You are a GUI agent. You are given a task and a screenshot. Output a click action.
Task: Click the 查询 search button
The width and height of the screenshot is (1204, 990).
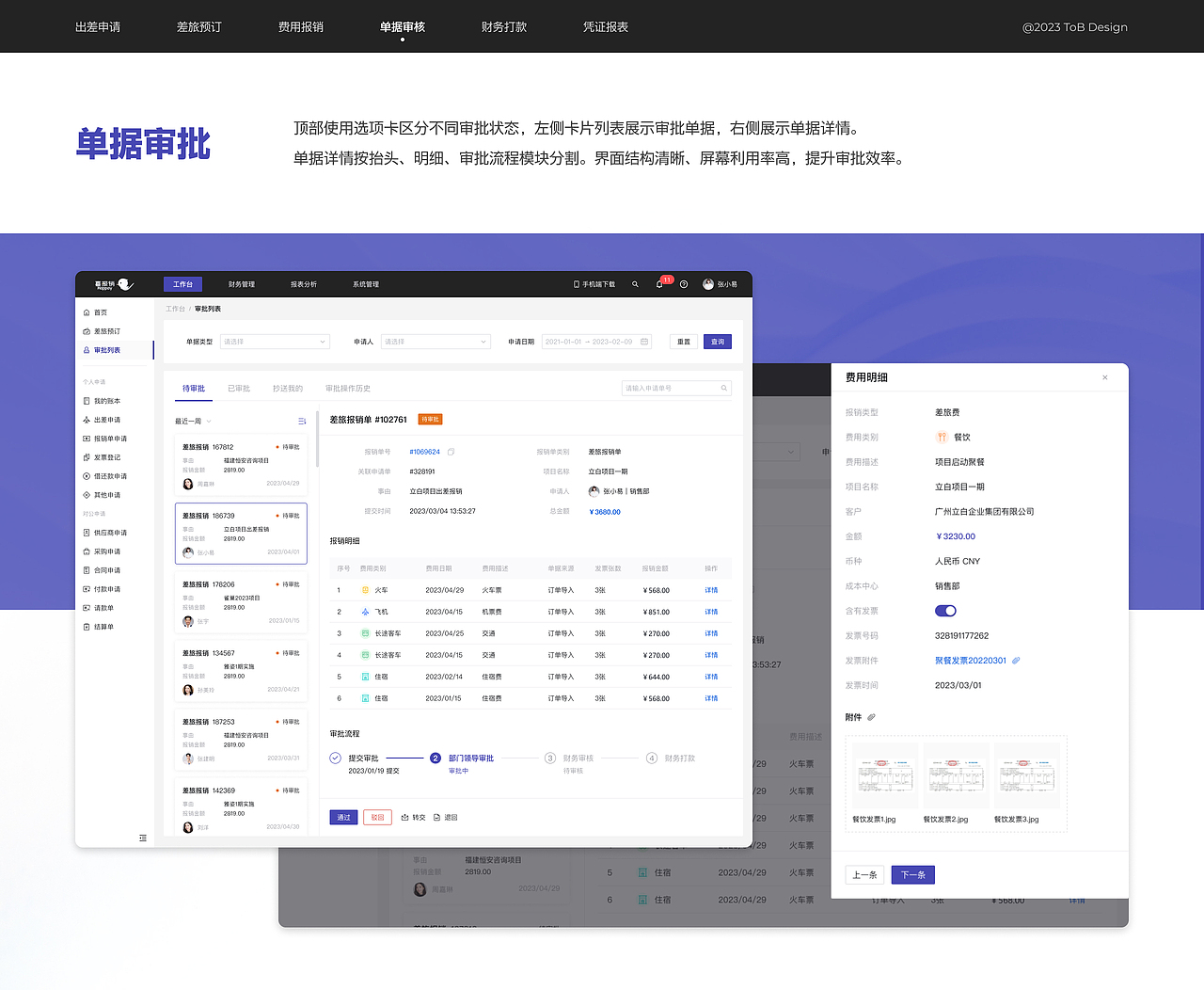(718, 342)
